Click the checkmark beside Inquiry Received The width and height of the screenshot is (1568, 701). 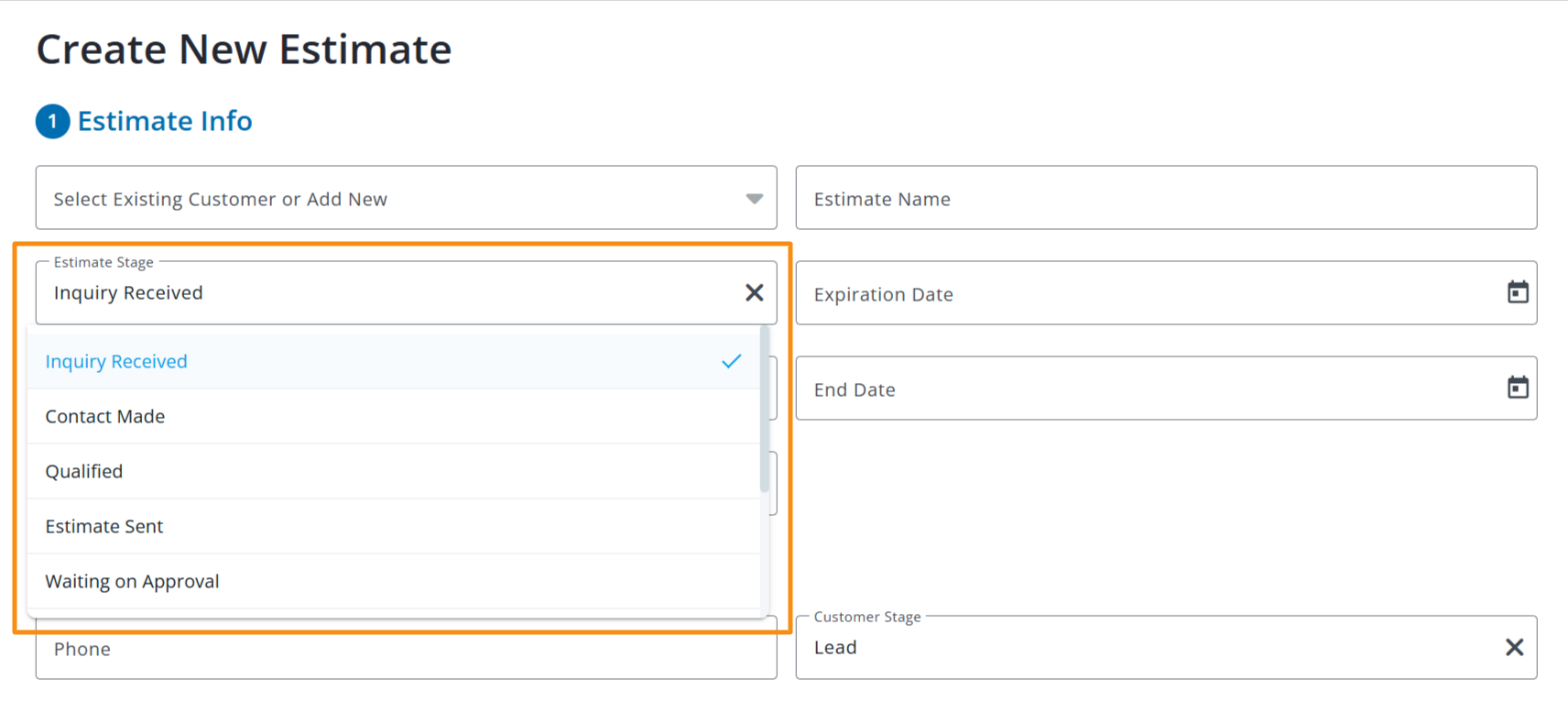(731, 361)
